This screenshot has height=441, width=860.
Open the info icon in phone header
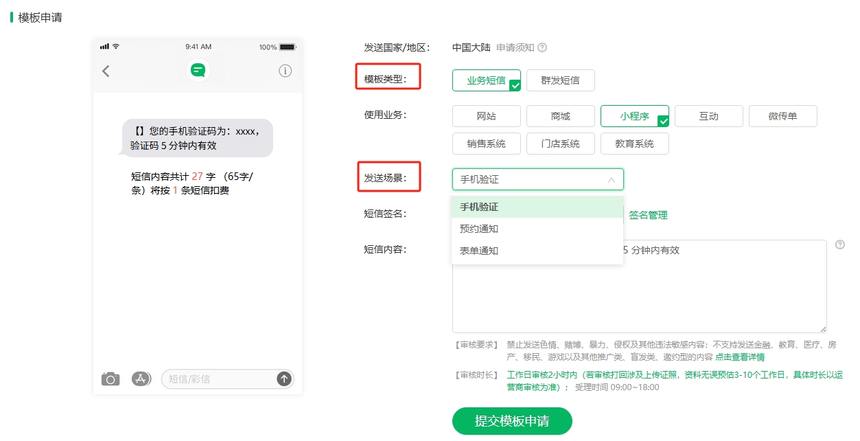pos(285,71)
